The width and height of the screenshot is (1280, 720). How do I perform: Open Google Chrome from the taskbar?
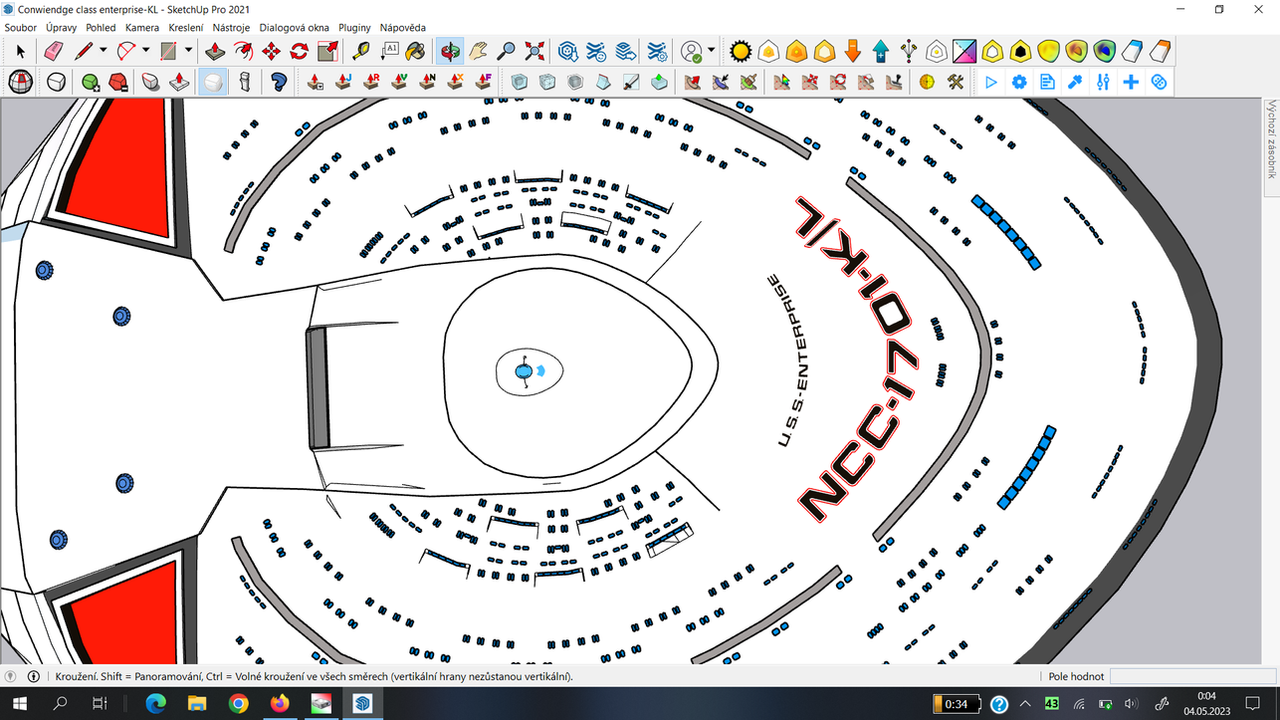(238, 704)
